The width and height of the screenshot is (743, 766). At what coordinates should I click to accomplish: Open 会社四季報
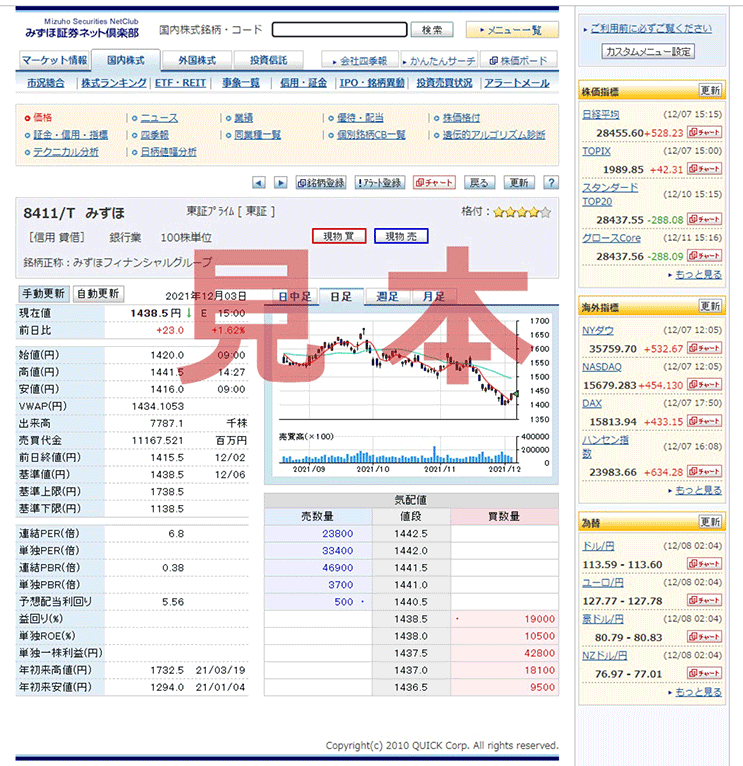[360, 61]
